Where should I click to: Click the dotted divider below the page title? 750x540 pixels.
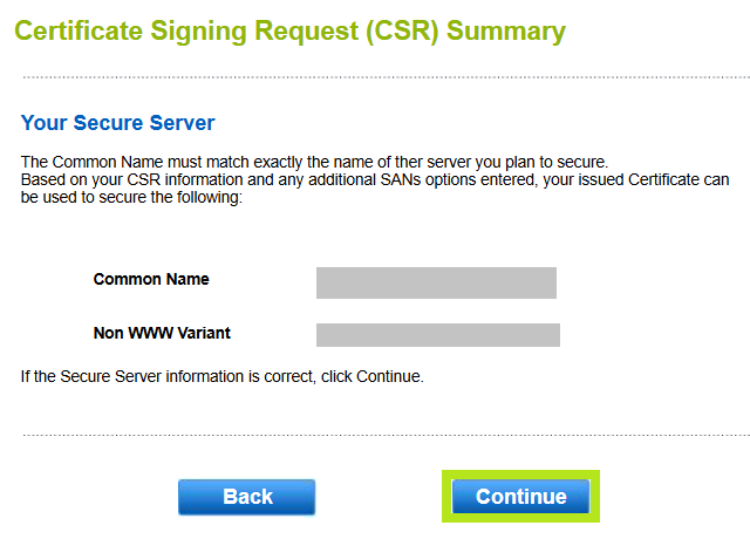click(385, 77)
